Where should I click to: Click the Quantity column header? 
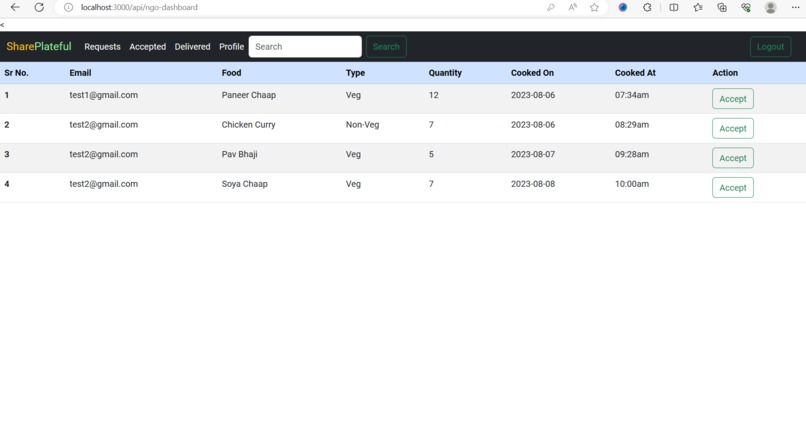click(x=445, y=73)
